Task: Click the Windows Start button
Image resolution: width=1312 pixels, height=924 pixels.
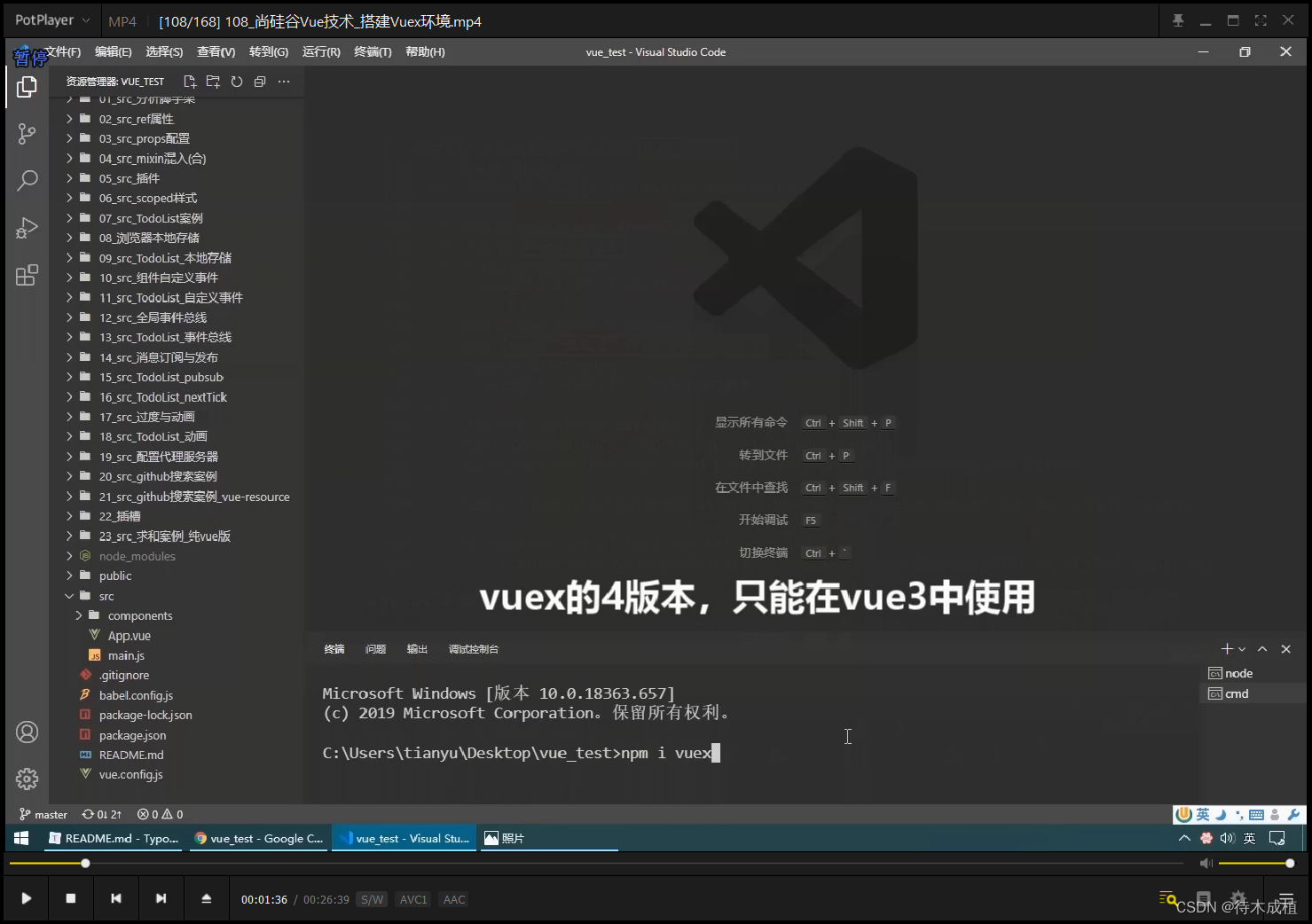Action: pos(22,838)
